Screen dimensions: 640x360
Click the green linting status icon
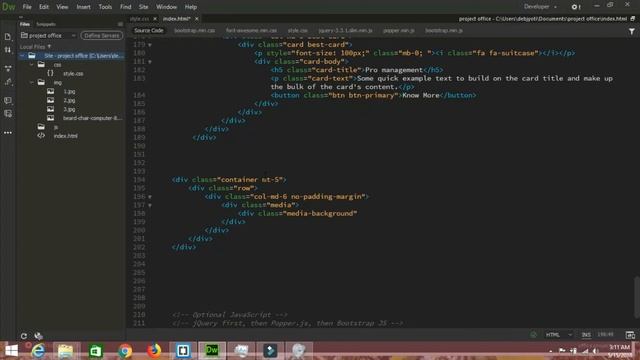(533, 335)
